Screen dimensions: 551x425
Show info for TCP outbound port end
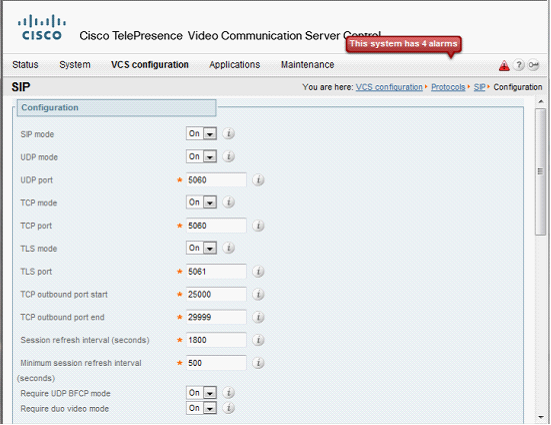258,317
